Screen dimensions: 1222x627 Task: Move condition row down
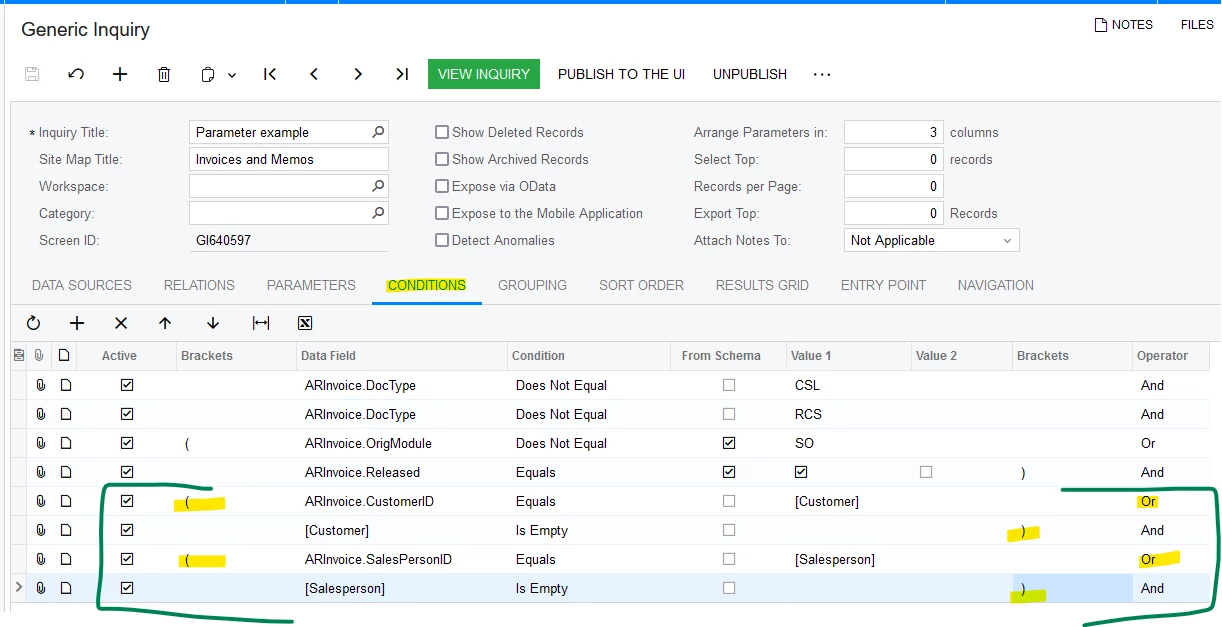(x=213, y=323)
